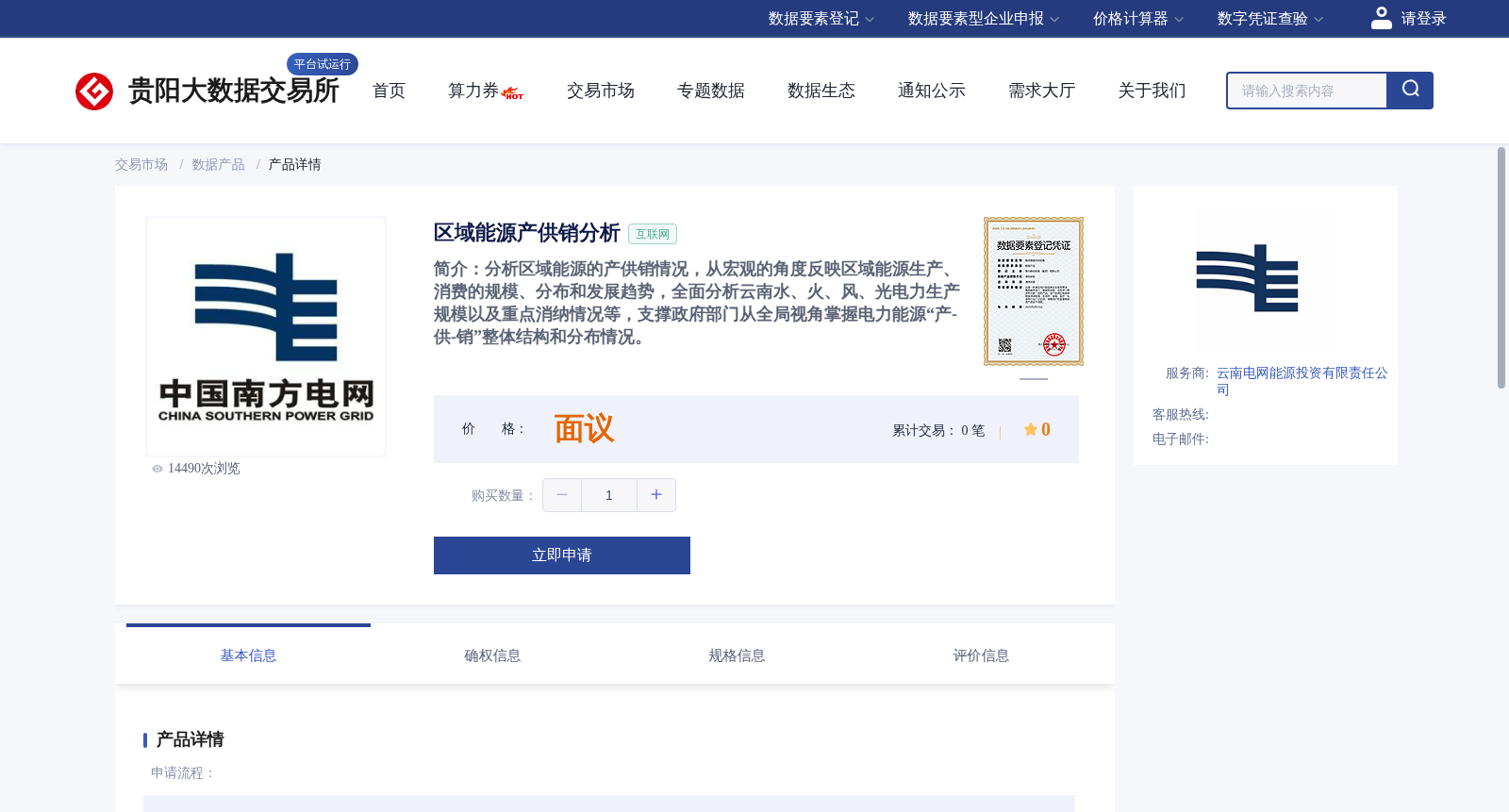Click the magnifier search button

[x=1410, y=91]
